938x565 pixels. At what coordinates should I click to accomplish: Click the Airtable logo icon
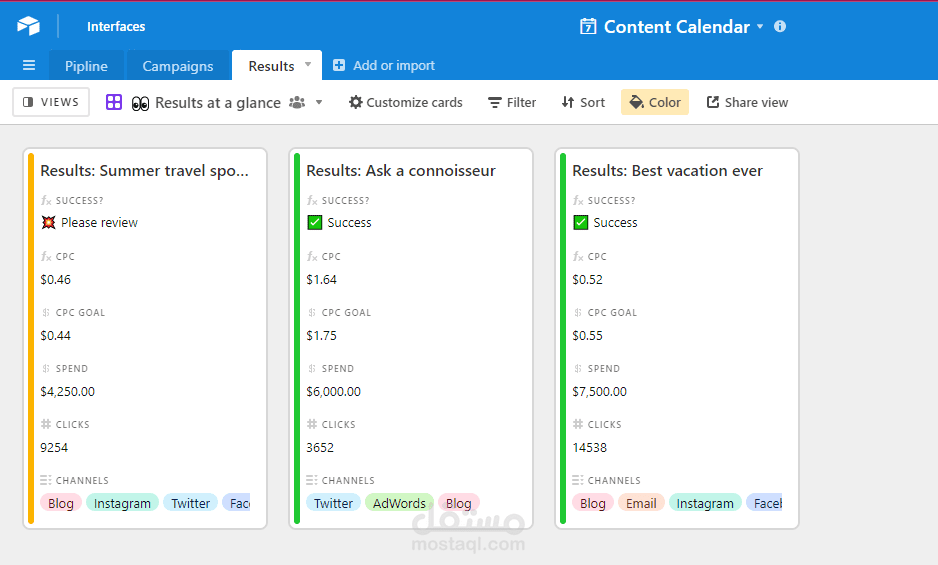tap(28, 26)
